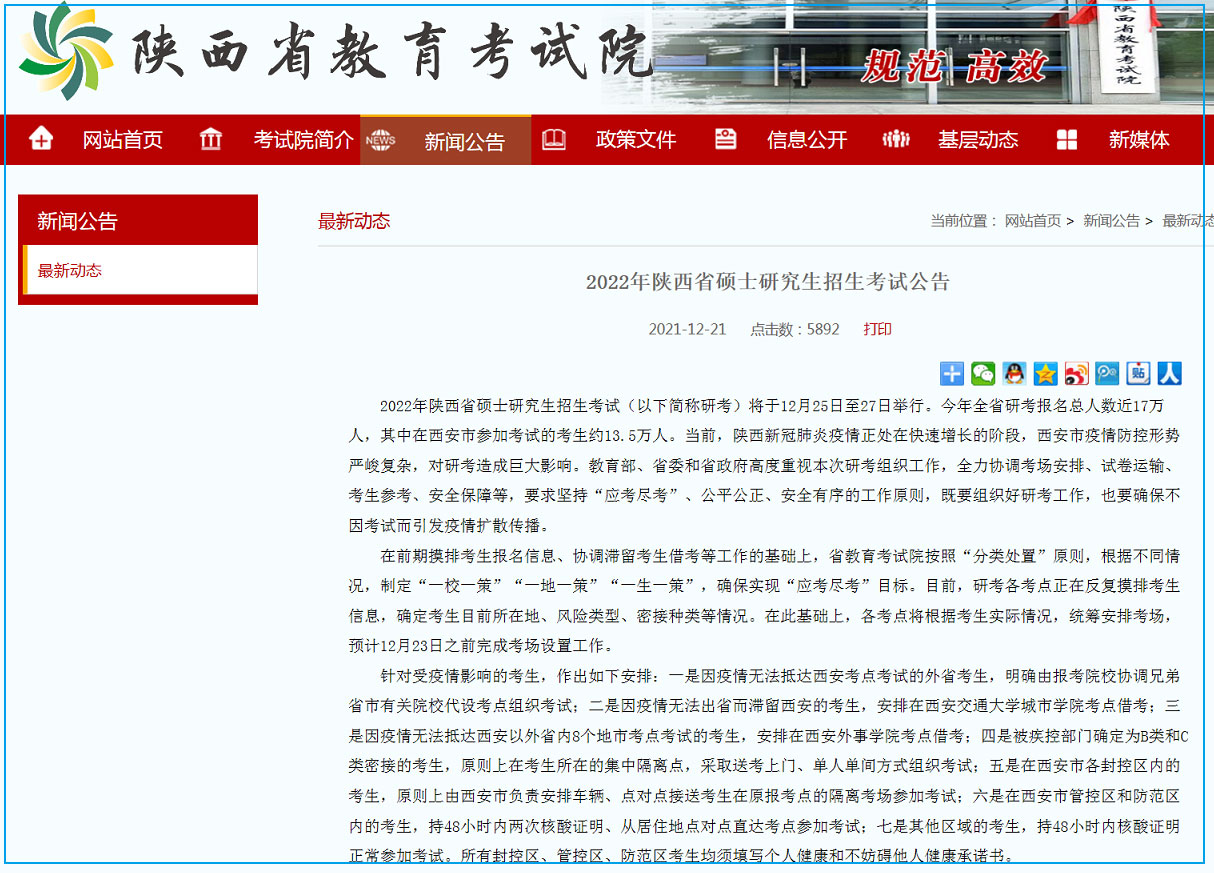Share to Baidu Tieba icon
Screen dimensions: 1214x873
1138,374
